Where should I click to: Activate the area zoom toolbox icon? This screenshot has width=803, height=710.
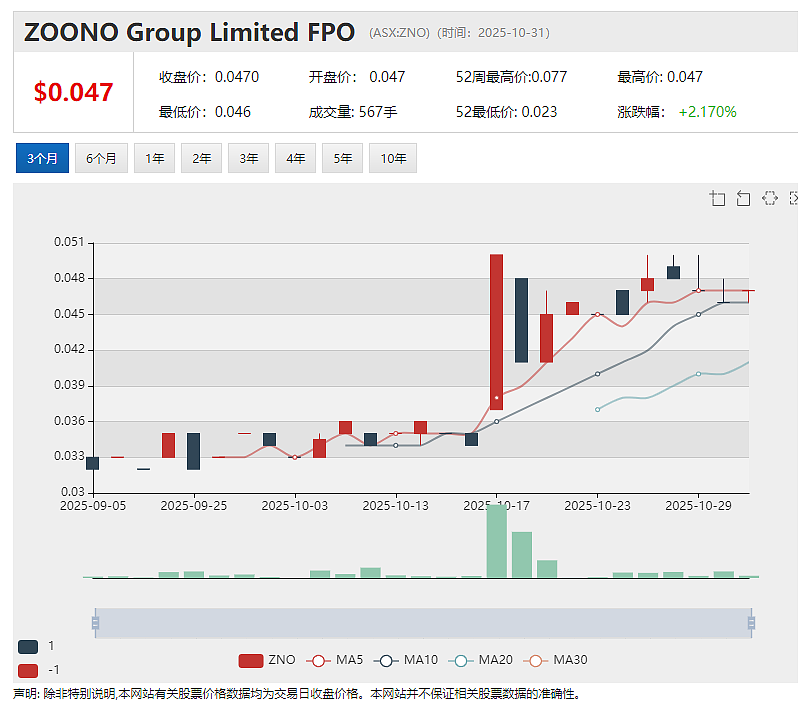[717, 198]
